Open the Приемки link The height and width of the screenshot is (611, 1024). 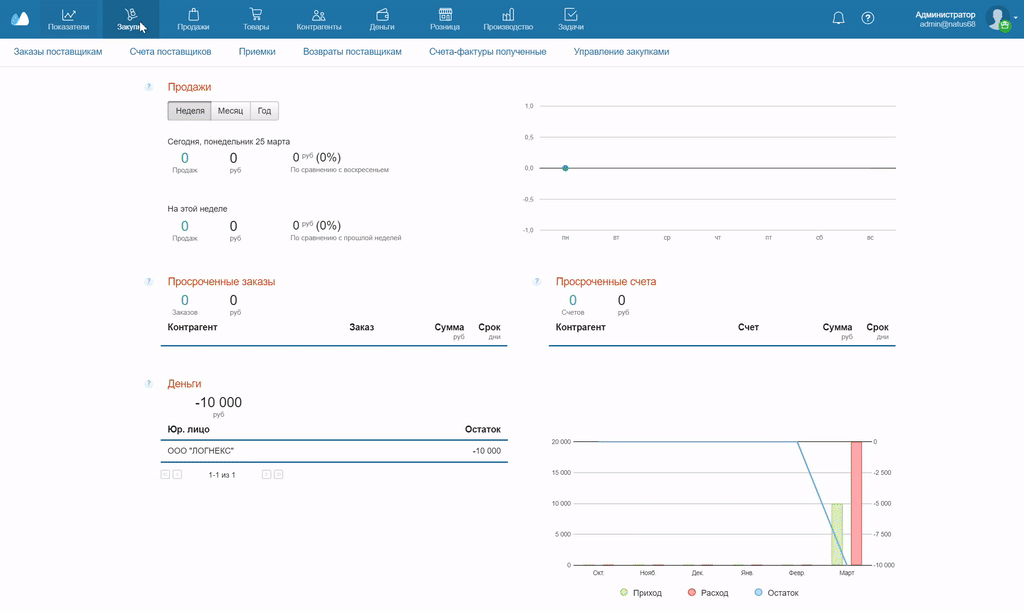pos(257,51)
